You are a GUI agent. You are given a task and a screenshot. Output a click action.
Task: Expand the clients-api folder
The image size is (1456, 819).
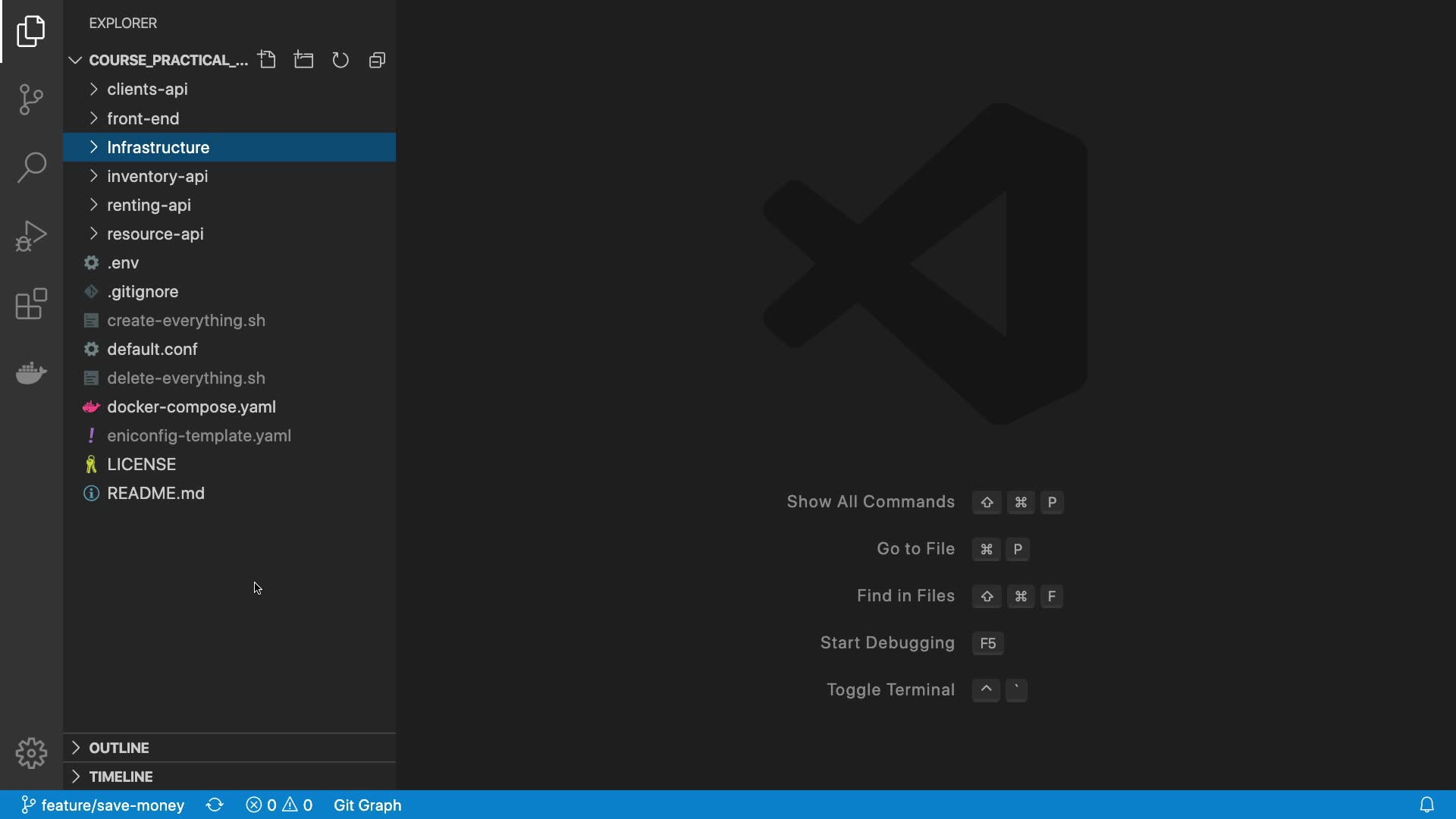[x=147, y=89]
